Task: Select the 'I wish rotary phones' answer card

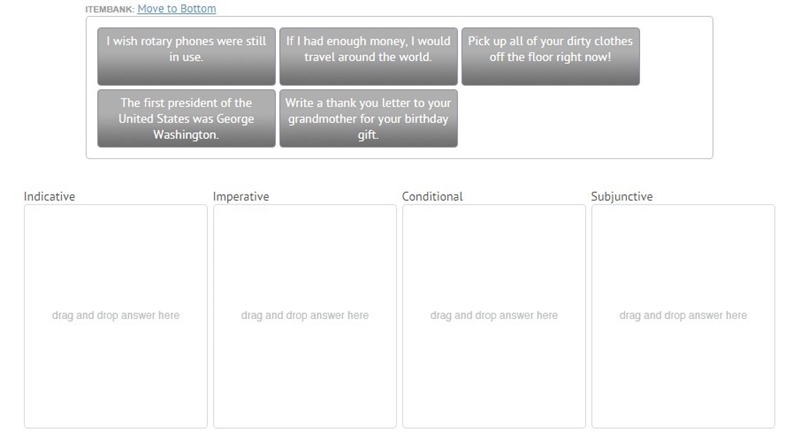Action: click(x=186, y=56)
